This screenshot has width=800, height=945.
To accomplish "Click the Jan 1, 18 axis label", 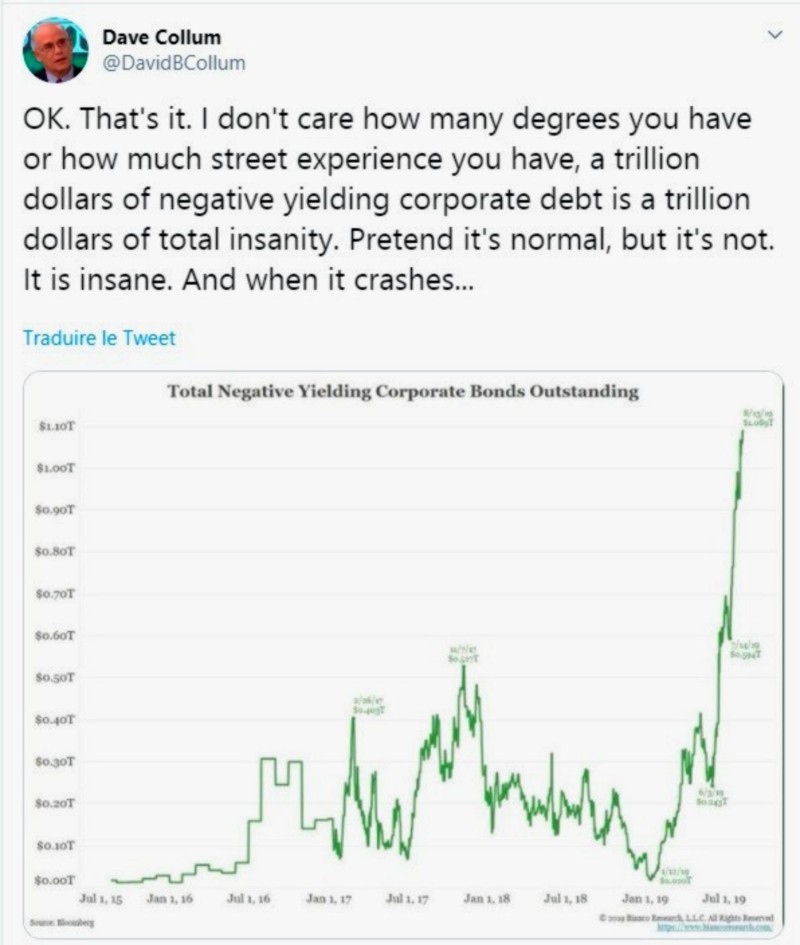I will [x=487, y=899].
